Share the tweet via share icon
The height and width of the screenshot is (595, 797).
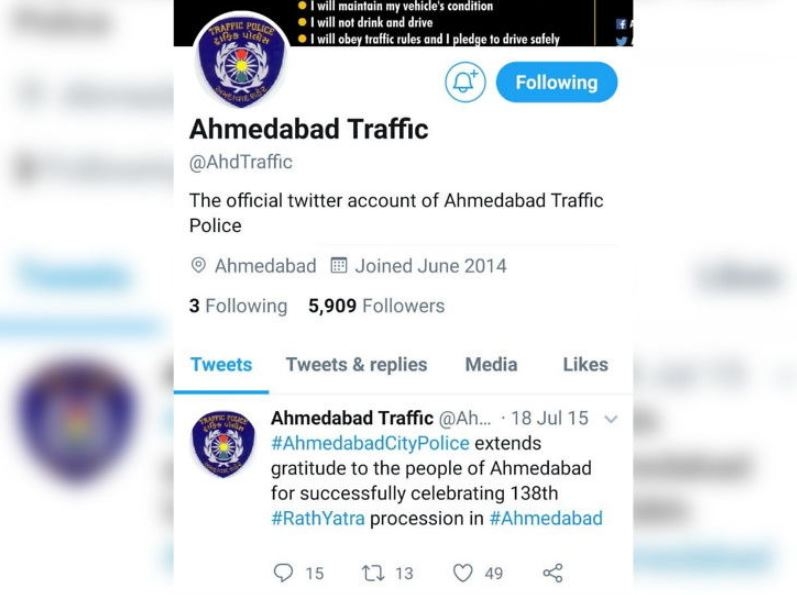point(553,573)
